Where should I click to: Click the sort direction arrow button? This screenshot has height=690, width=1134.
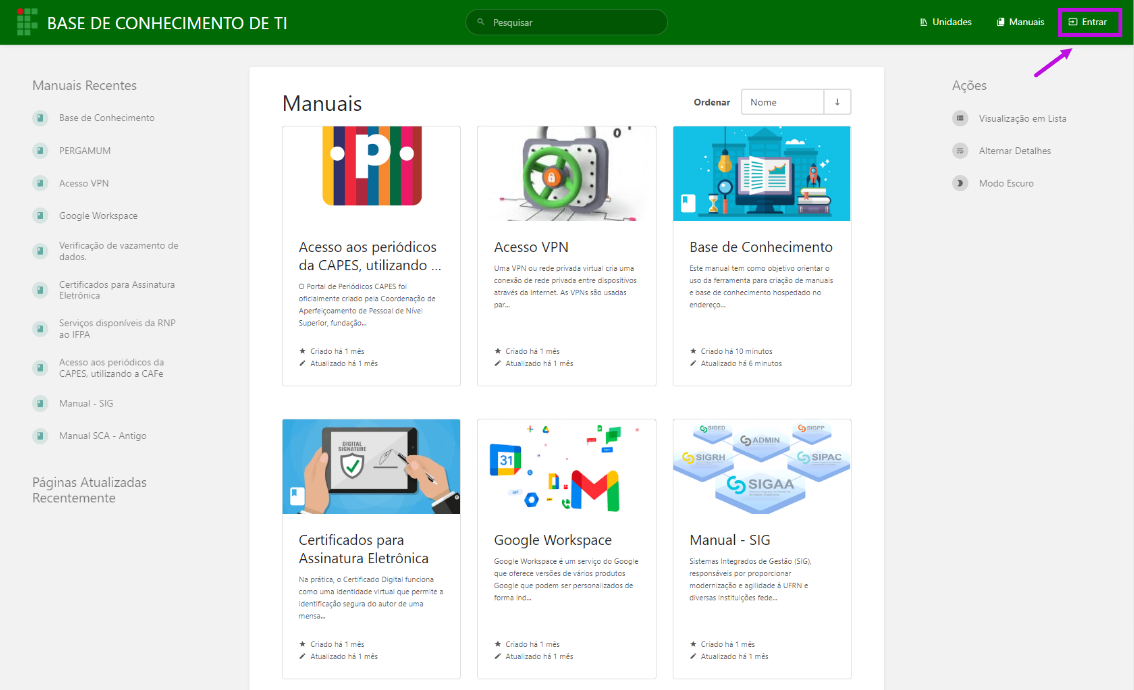837,102
